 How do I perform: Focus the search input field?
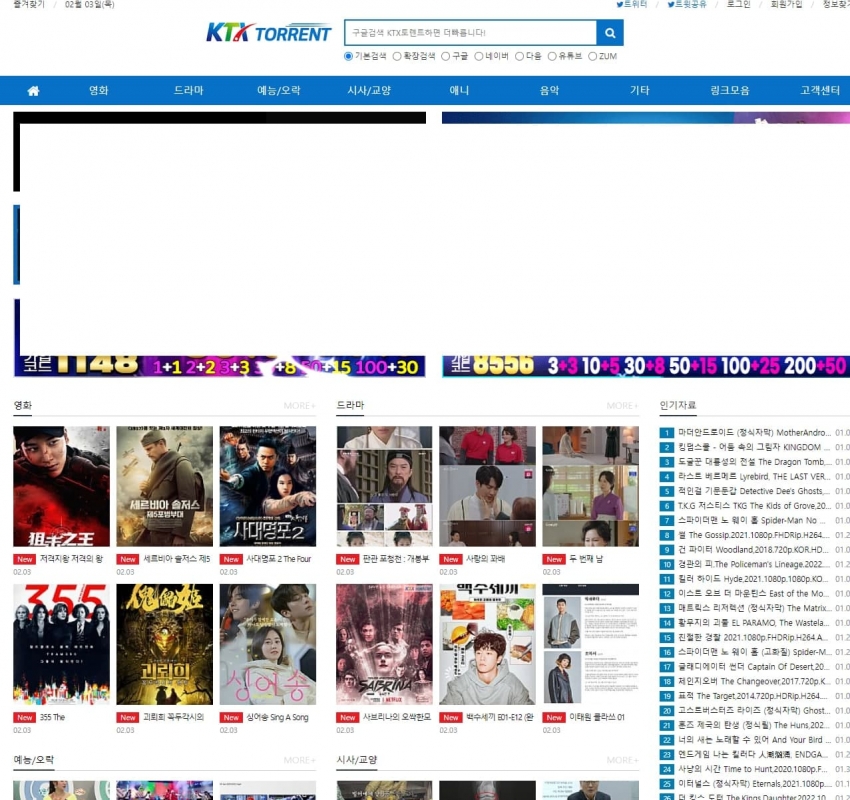pyautogui.click(x=470, y=33)
